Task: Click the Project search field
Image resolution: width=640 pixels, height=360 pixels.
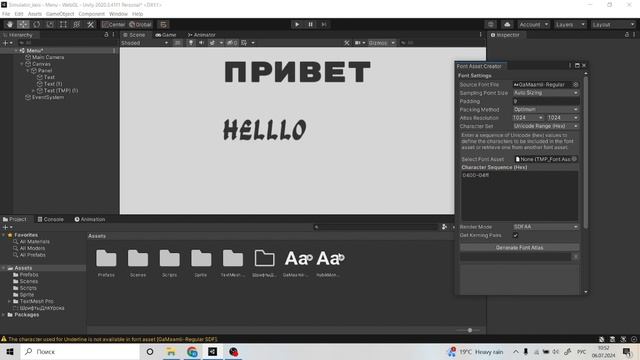Action: pos(376,227)
